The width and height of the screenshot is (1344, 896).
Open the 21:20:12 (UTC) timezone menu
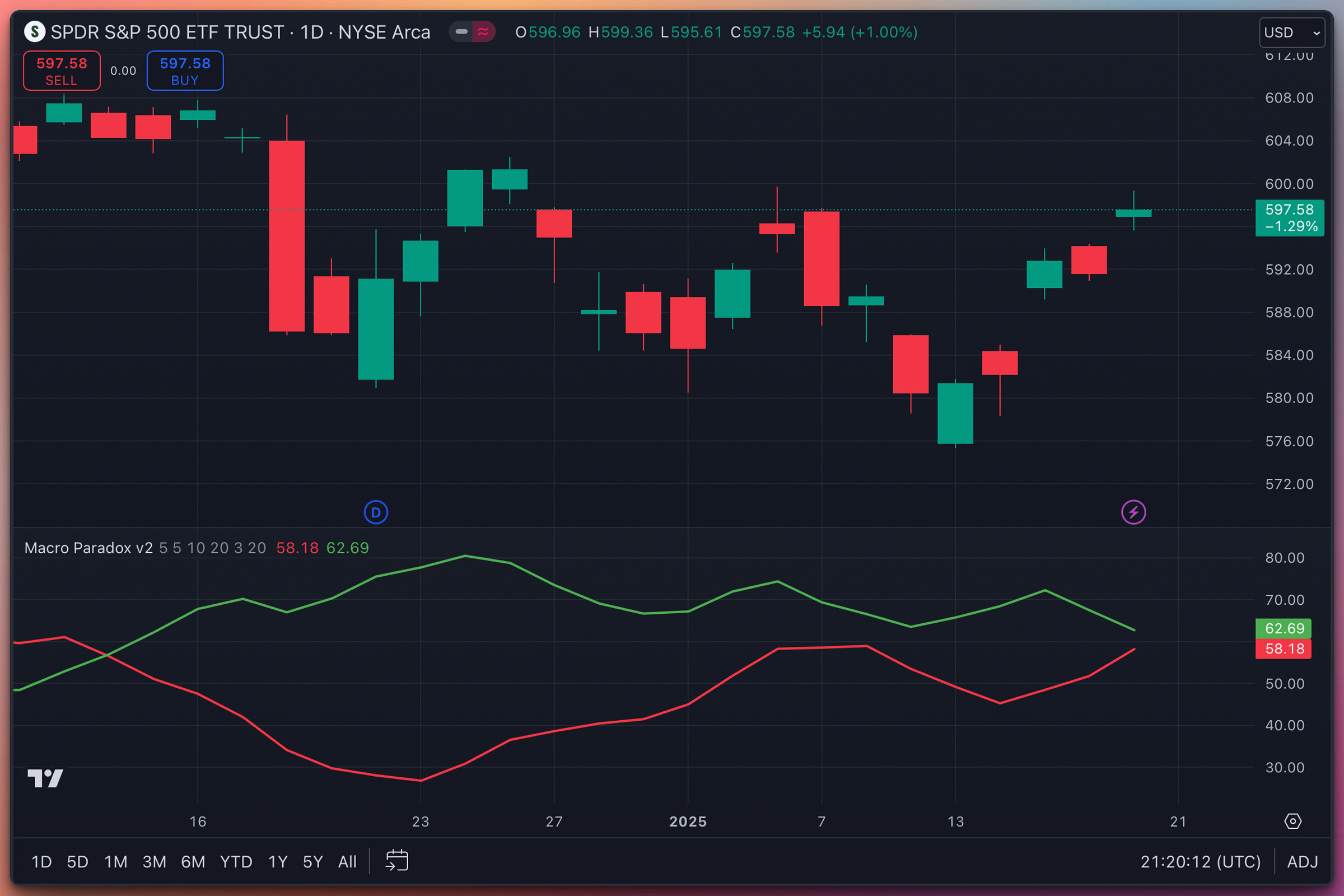click(x=1201, y=862)
